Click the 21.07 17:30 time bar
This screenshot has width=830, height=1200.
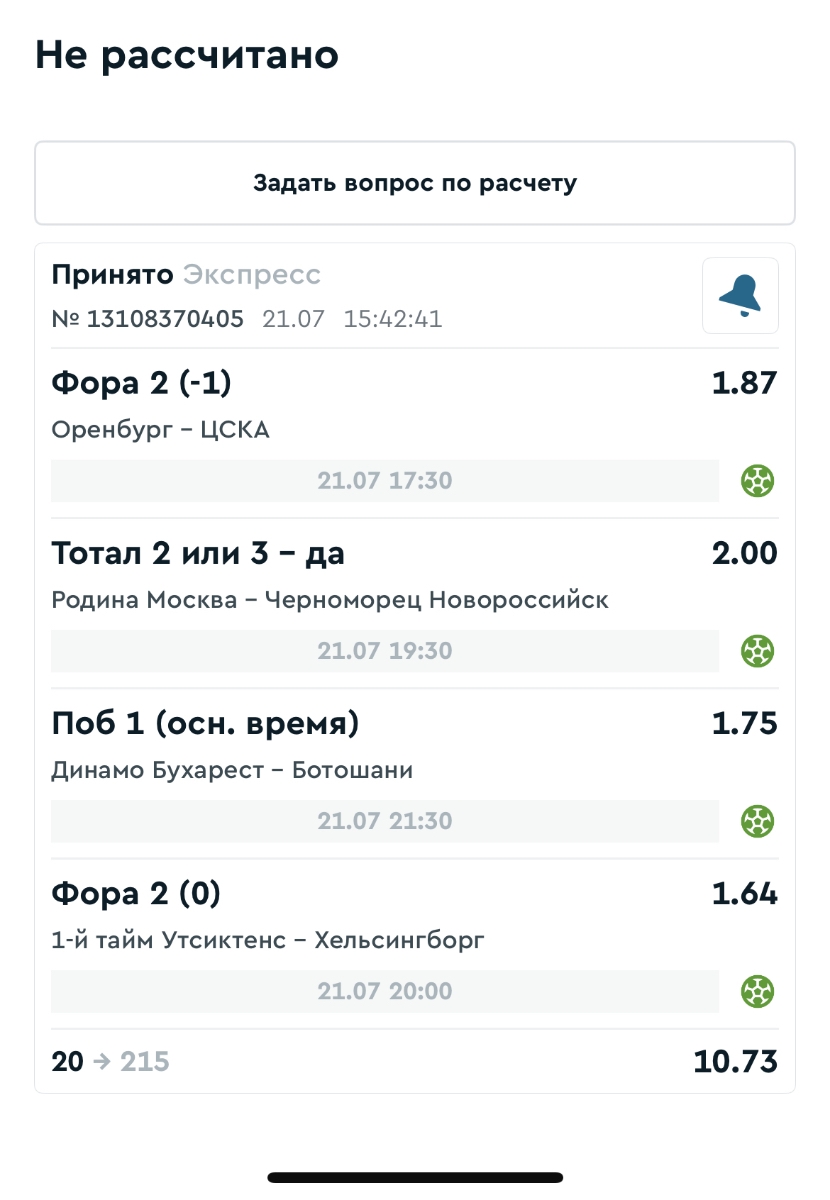(x=385, y=481)
